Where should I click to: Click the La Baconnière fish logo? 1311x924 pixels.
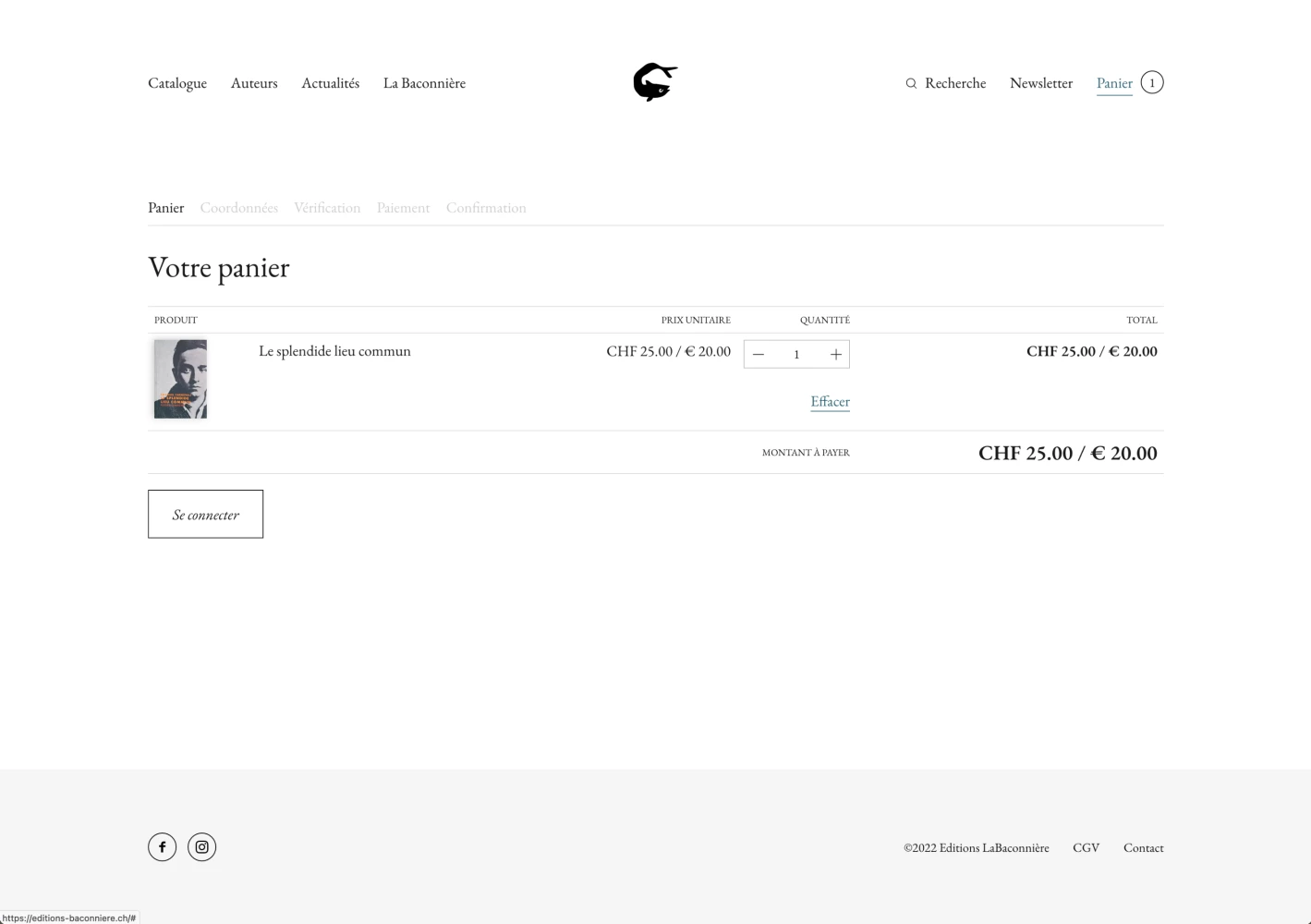coord(655,82)
